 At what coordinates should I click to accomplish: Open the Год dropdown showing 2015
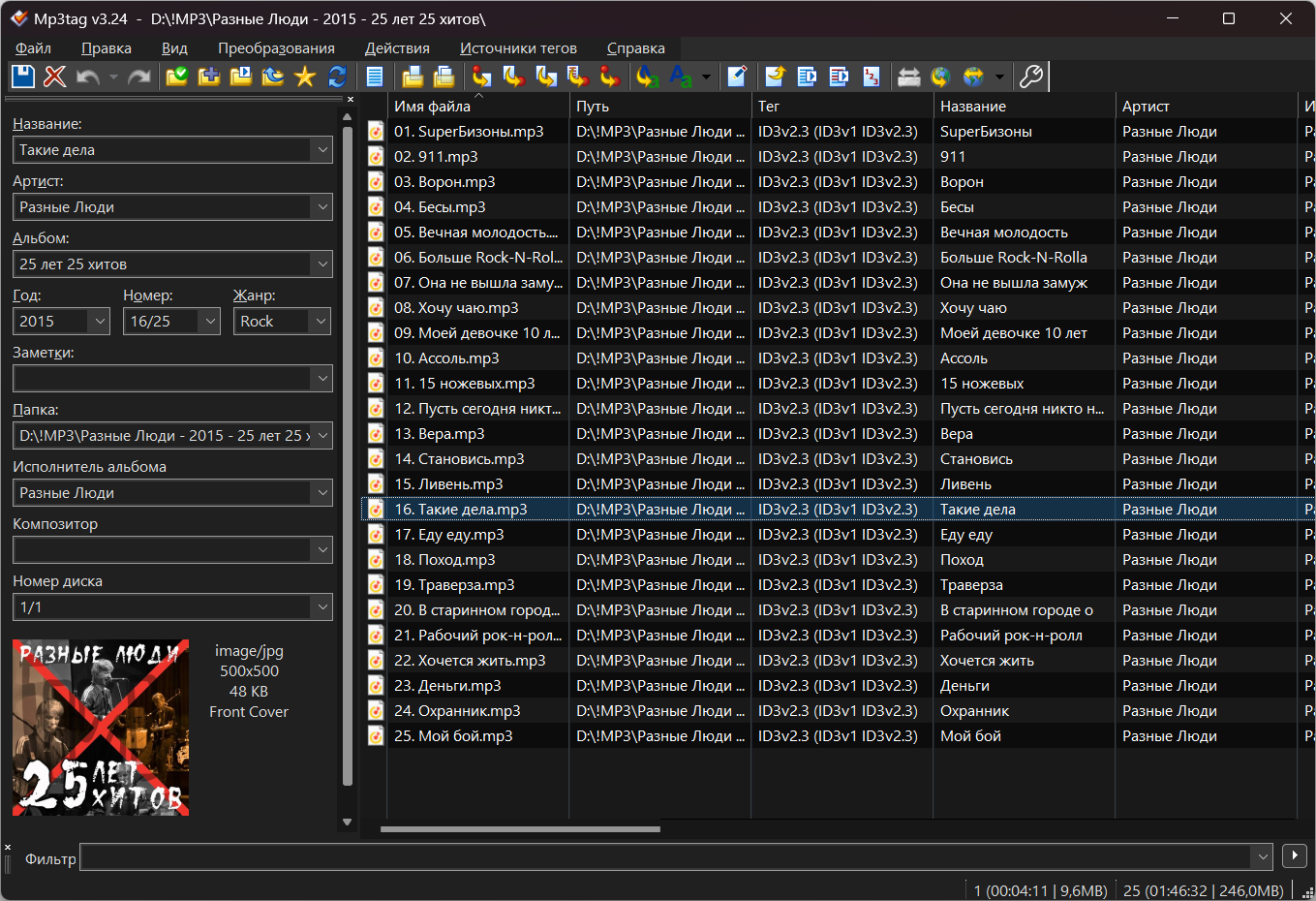click(100, 321)
